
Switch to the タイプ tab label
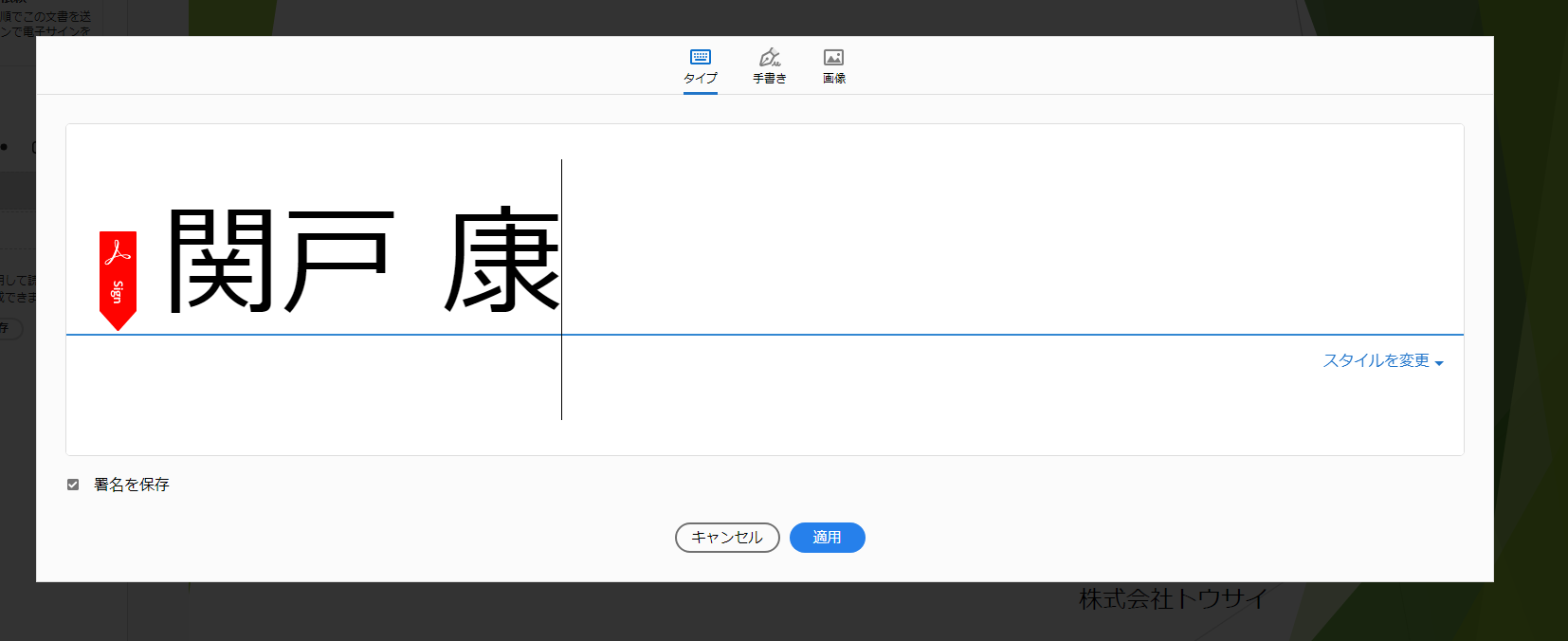(x=701, y=78)
